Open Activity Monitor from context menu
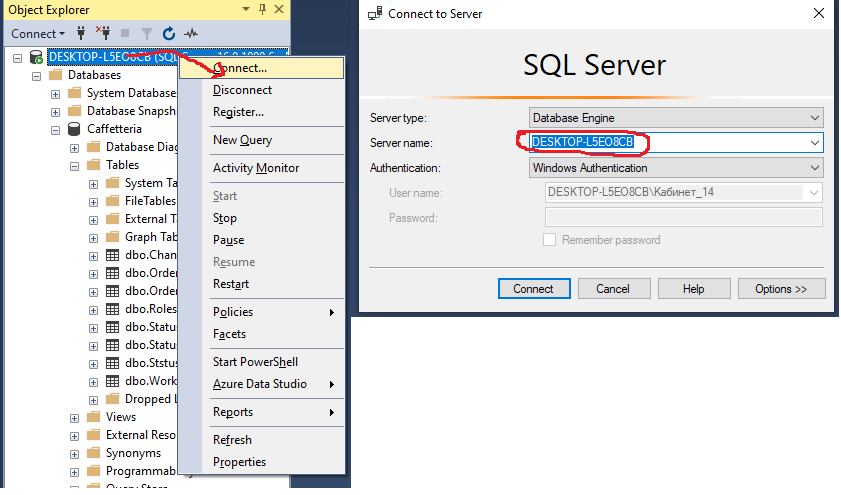 261,168
